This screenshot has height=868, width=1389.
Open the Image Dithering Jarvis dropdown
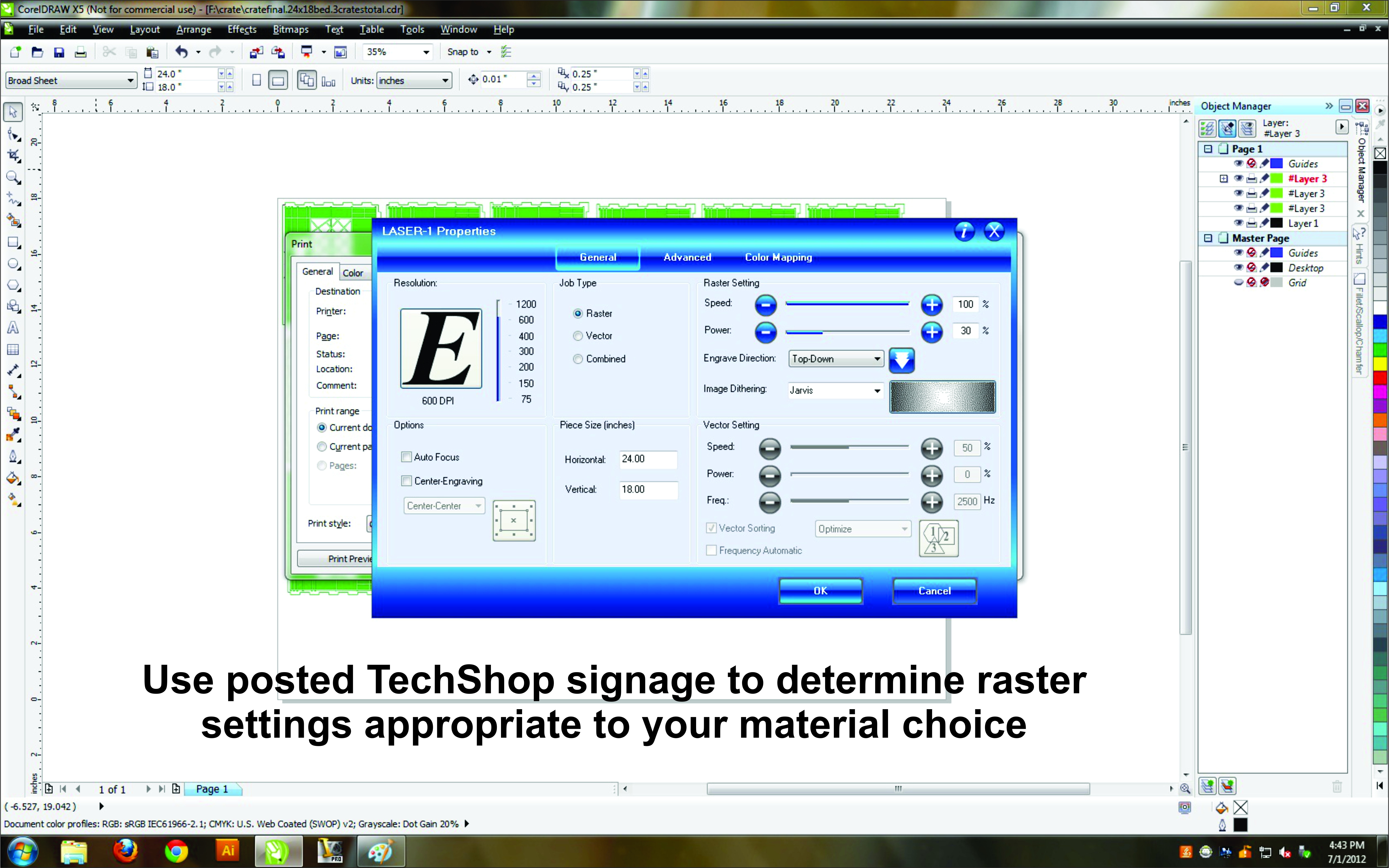coord(835,390)
